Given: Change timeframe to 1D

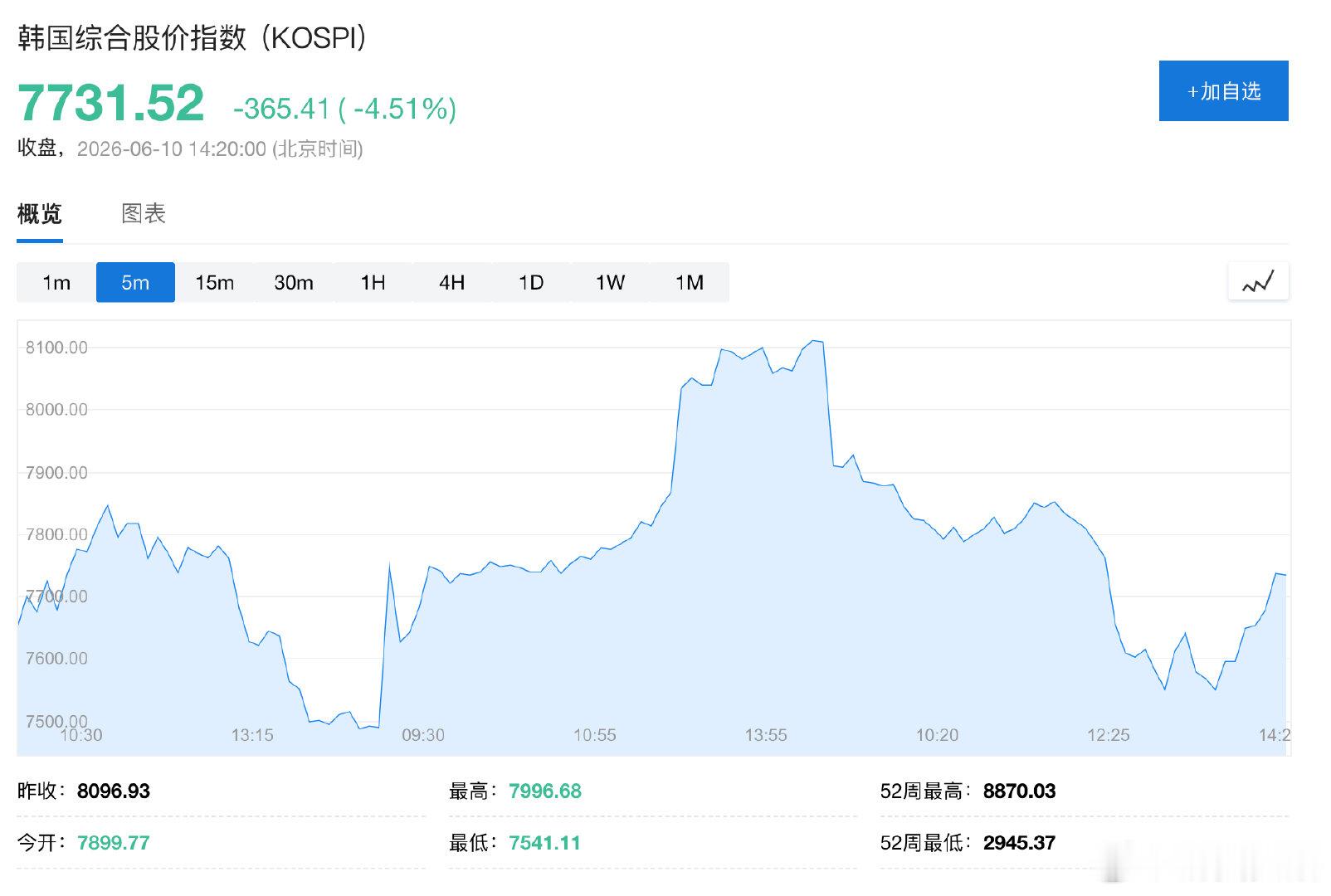Looking at the screenshot, I should pos(531,282).
